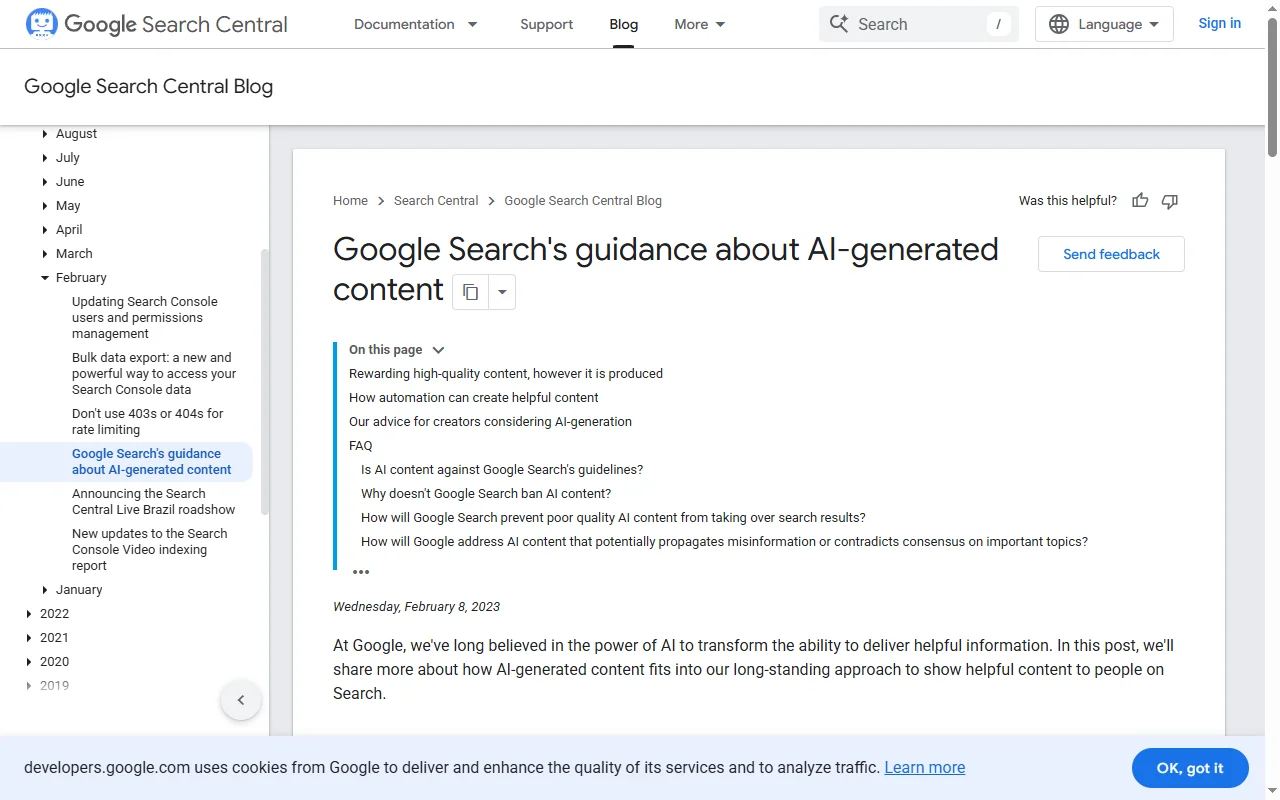
Task: Copy page using the copy icon button
Action: pyautogui.click(x=470, y=292)
